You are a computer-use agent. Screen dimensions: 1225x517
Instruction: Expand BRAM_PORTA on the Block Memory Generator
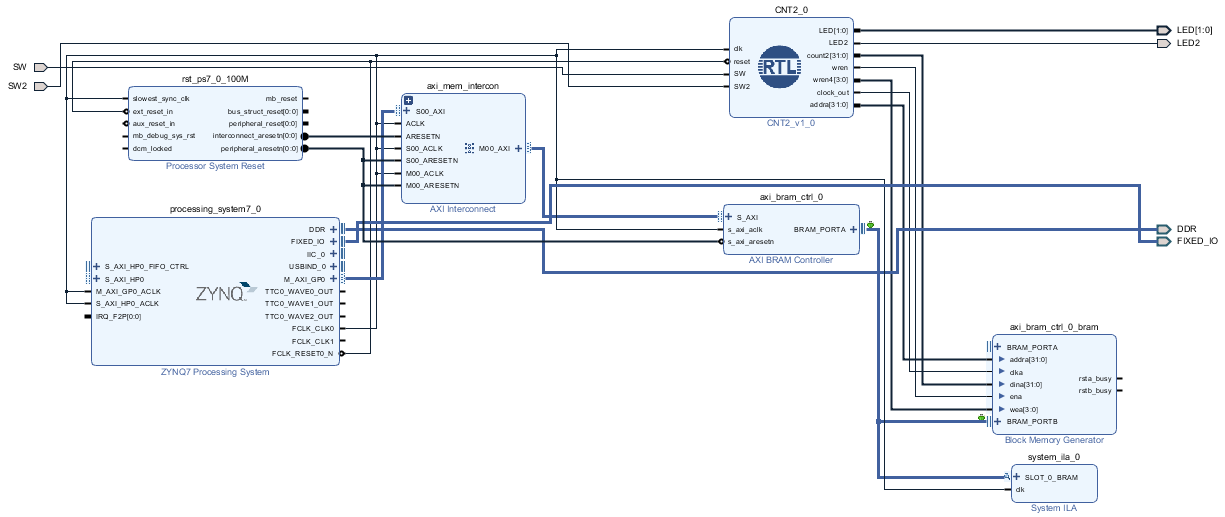pyautogui.click(x=998, y=347)
